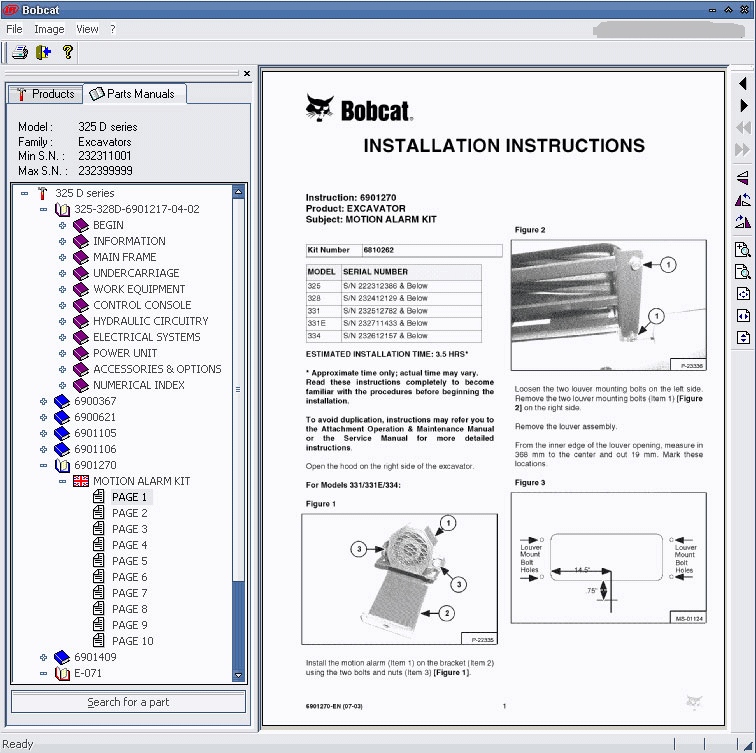The height and width of the screenshot is (753, 756).
Task: Go to next page with right arrow
Action: point(743,105)
